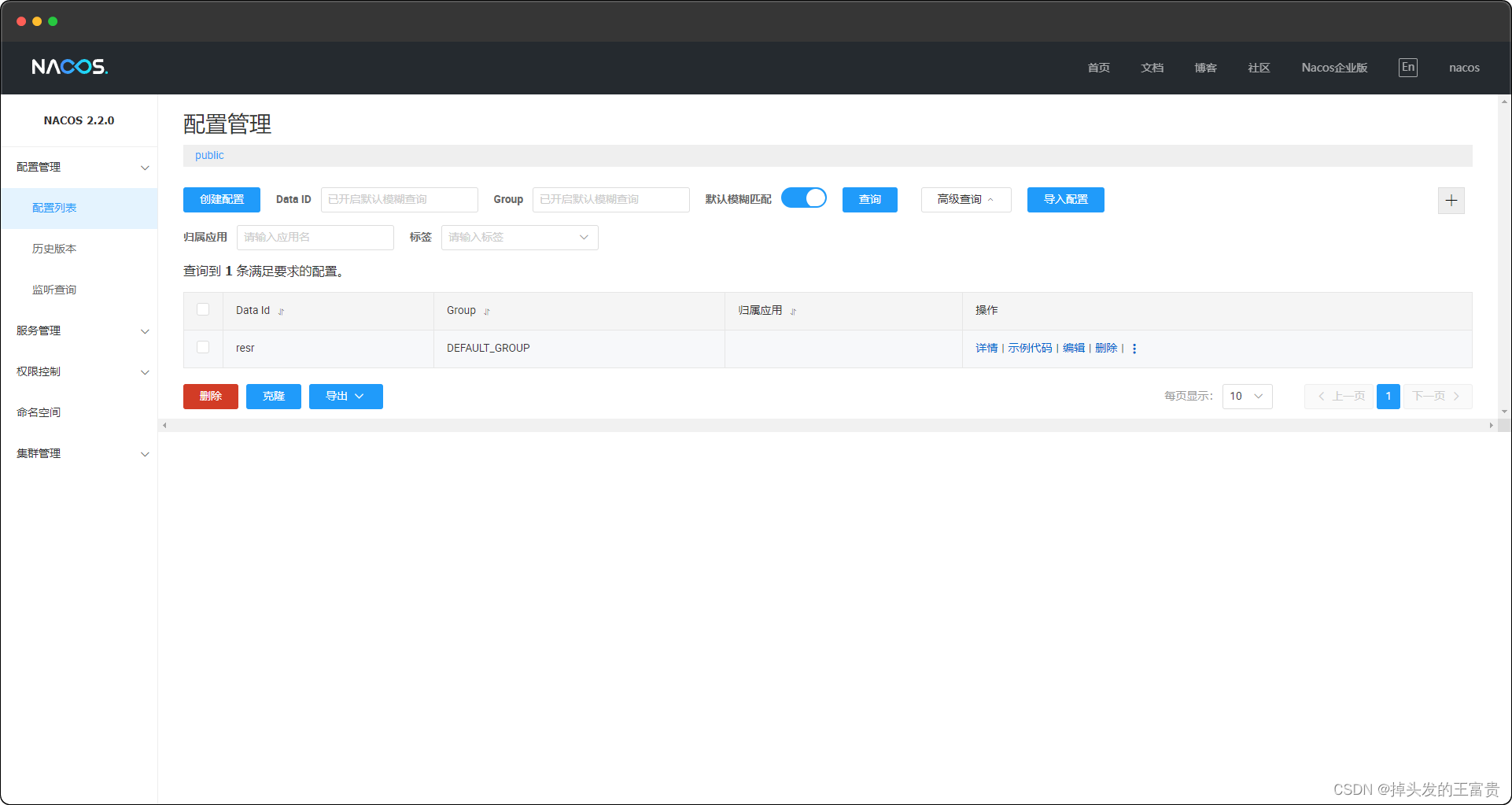Check the select-all header checkbox
The width and height of the screenshot is (1512, 805).
click(203, 309)
